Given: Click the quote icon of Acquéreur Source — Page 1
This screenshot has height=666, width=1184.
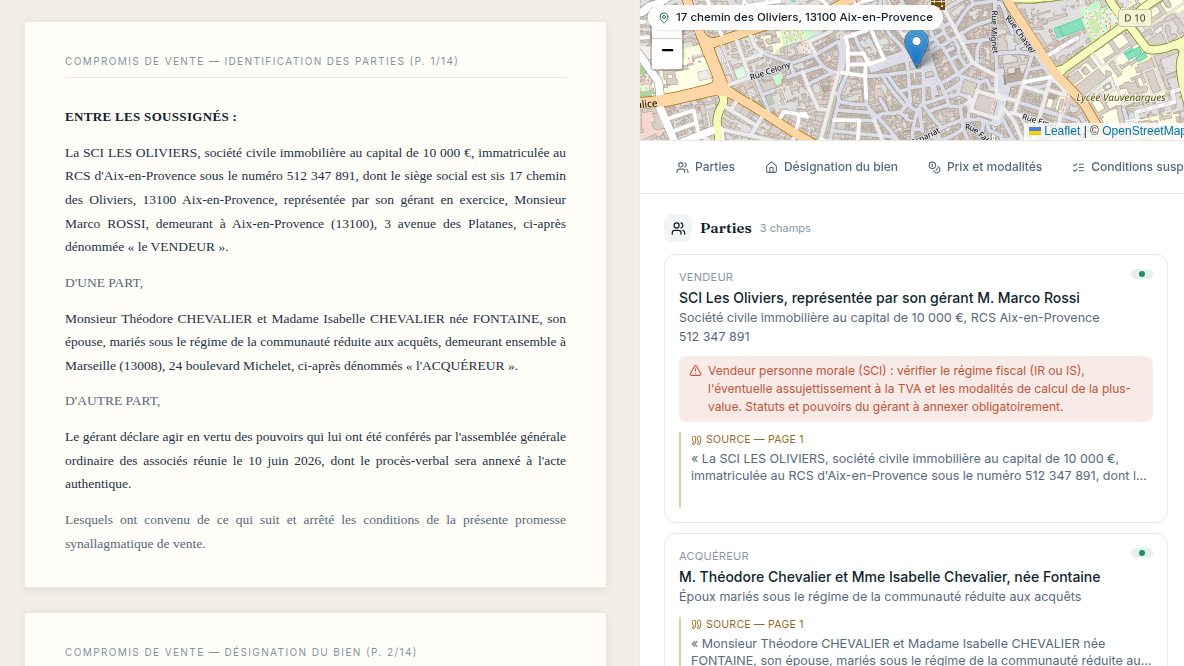Looking at the screenshot, I should [x=696, y=624].
